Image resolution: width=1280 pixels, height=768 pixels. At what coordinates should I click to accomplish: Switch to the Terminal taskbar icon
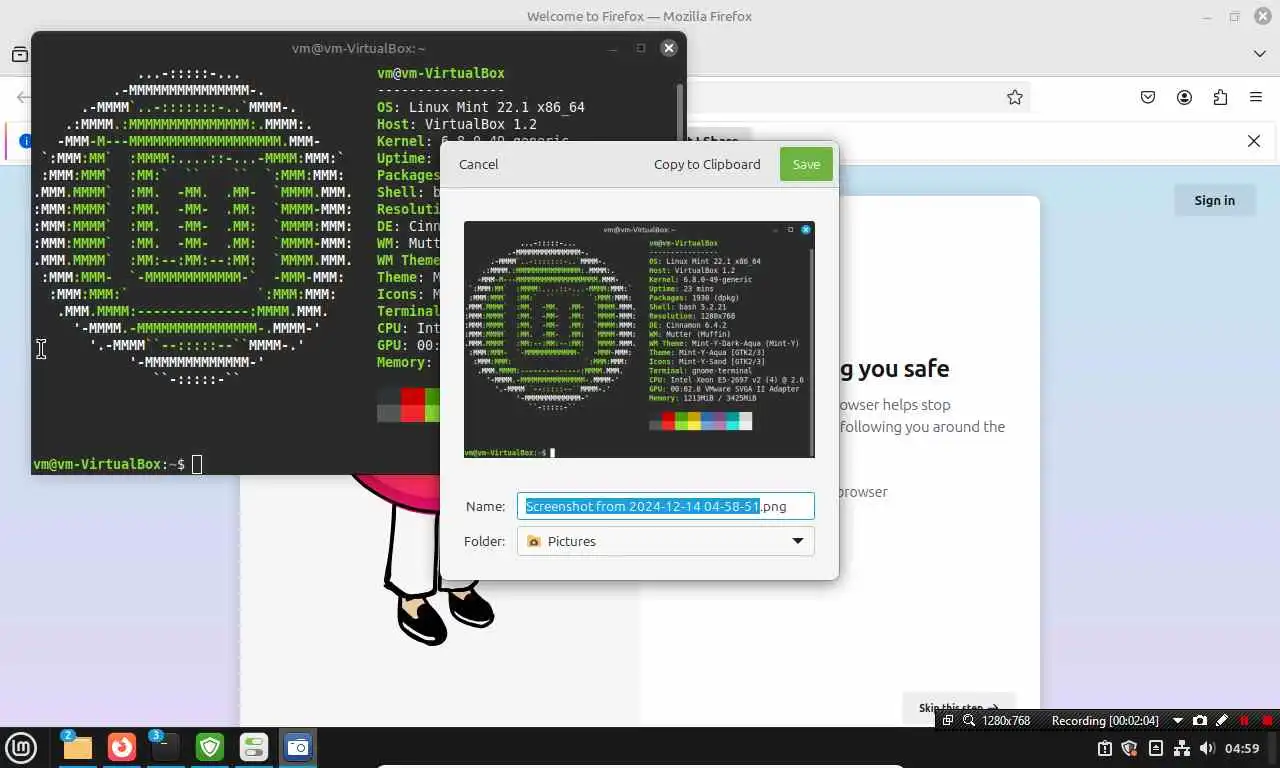[x=166, y=747]
